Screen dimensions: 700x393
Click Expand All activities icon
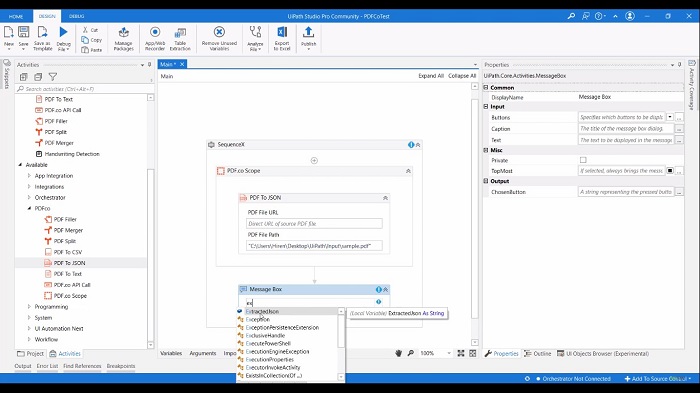click(24, 77)
